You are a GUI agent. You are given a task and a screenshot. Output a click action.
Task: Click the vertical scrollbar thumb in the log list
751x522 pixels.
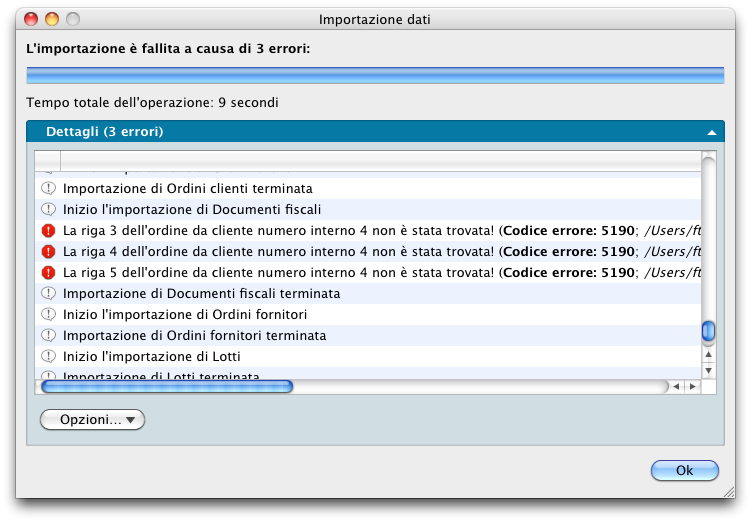[709, 331]
